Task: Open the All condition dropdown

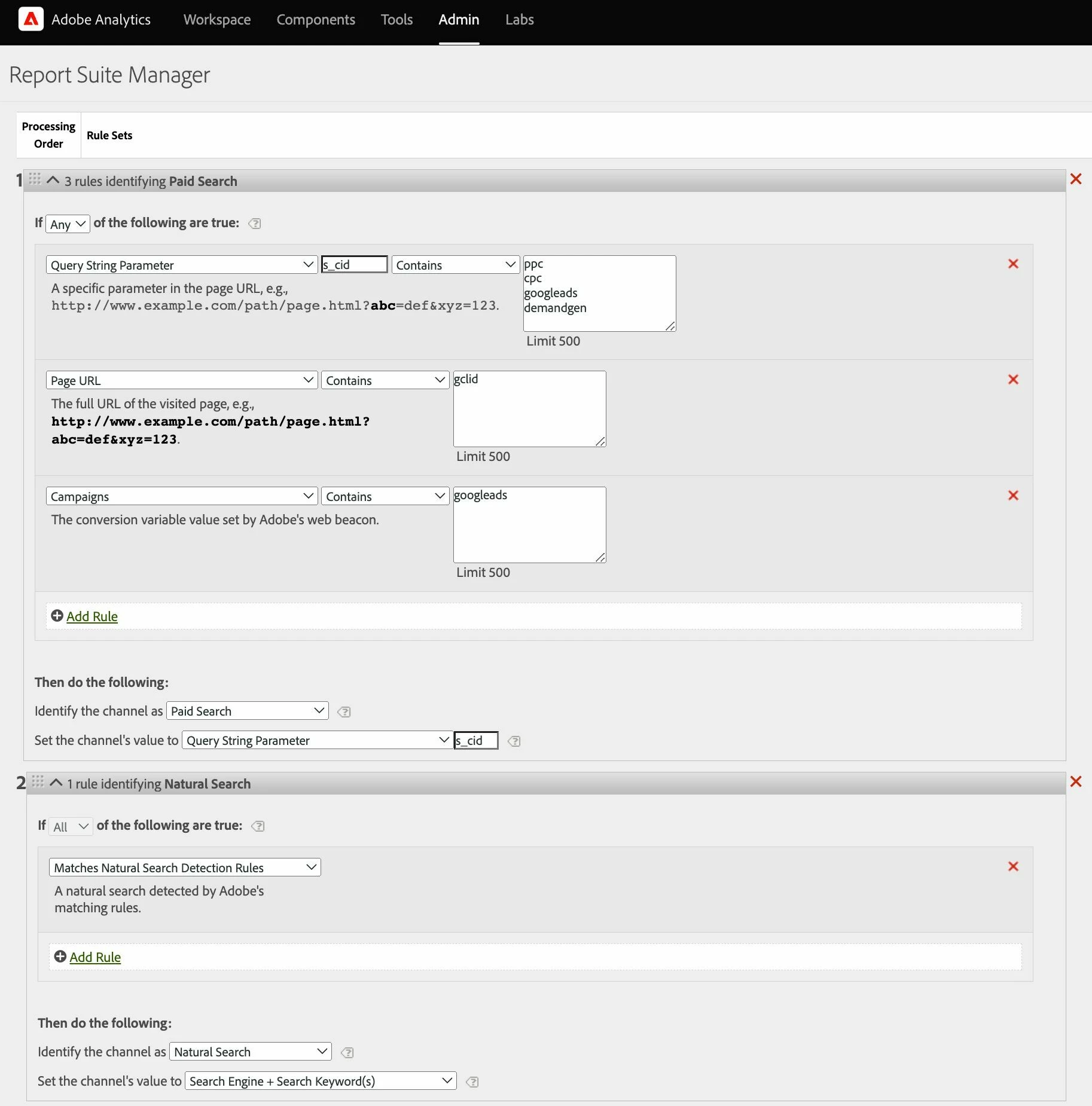Action: coord(71,827)
